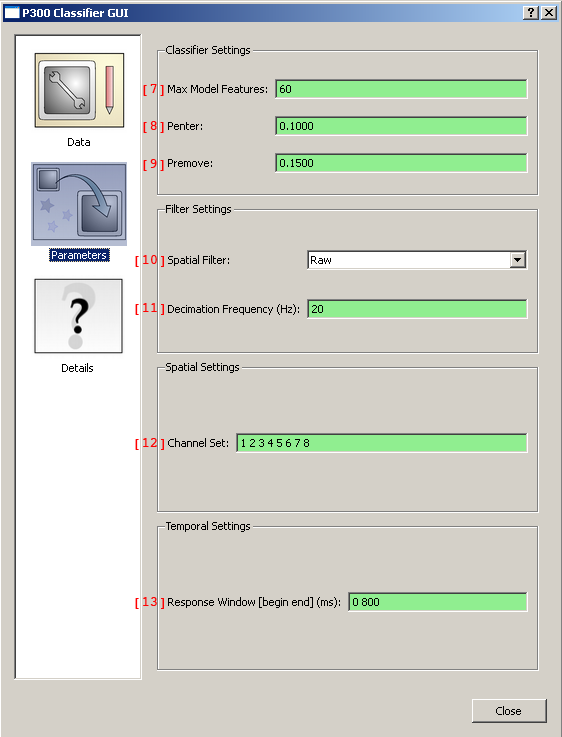Click the Spatial Settings group title

tap(202, 367)
